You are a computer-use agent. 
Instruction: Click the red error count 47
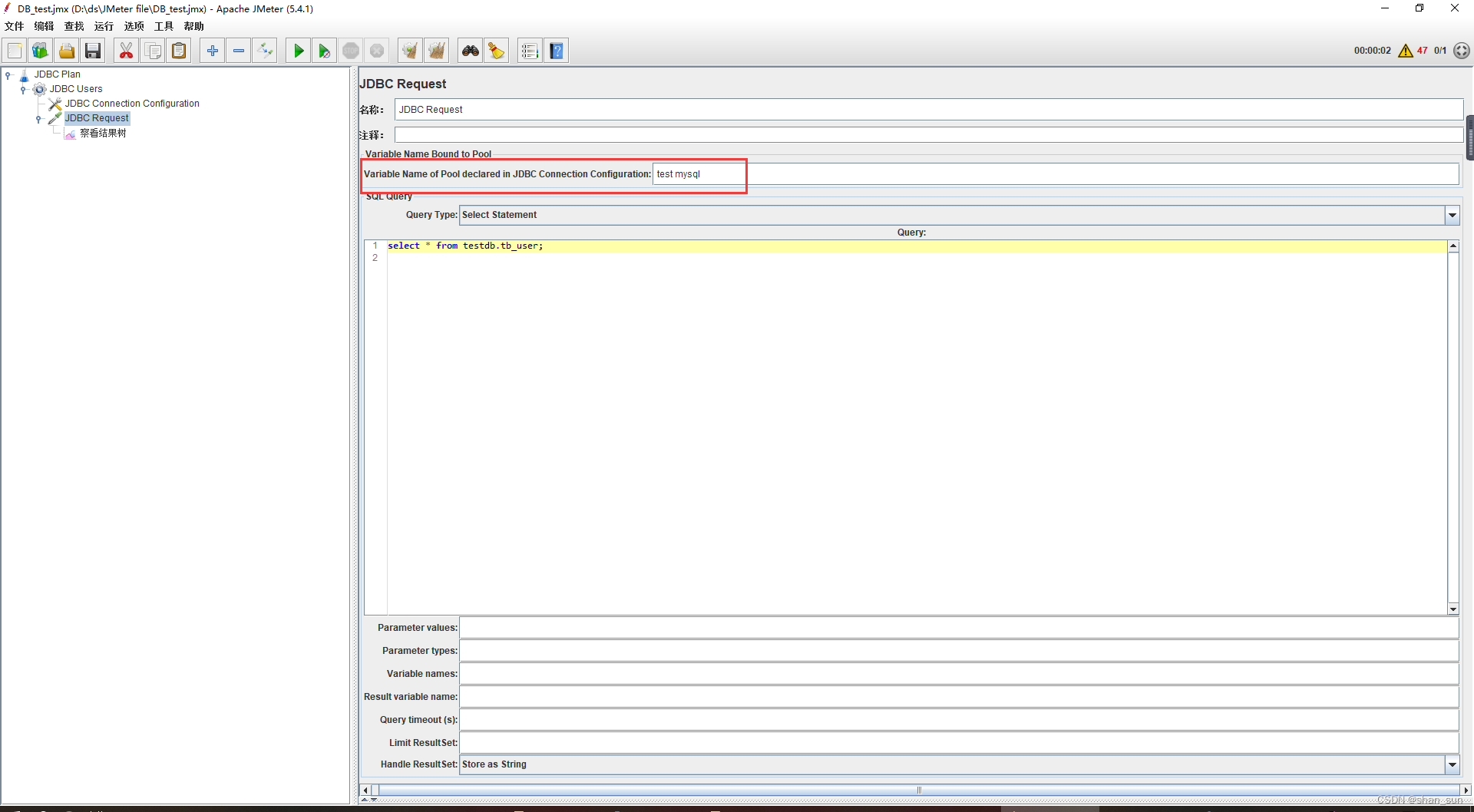[x=1422, y=51]
